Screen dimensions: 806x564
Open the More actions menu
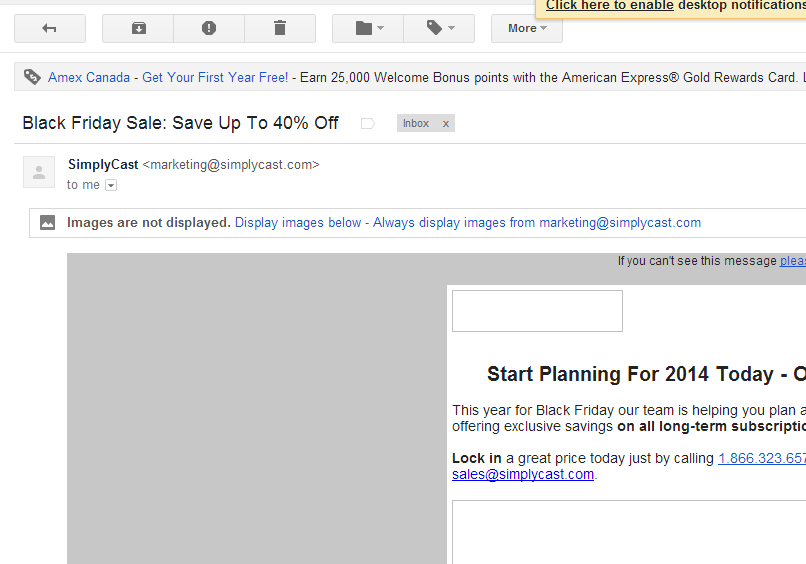pyautogui.click(x=527, y=28)
